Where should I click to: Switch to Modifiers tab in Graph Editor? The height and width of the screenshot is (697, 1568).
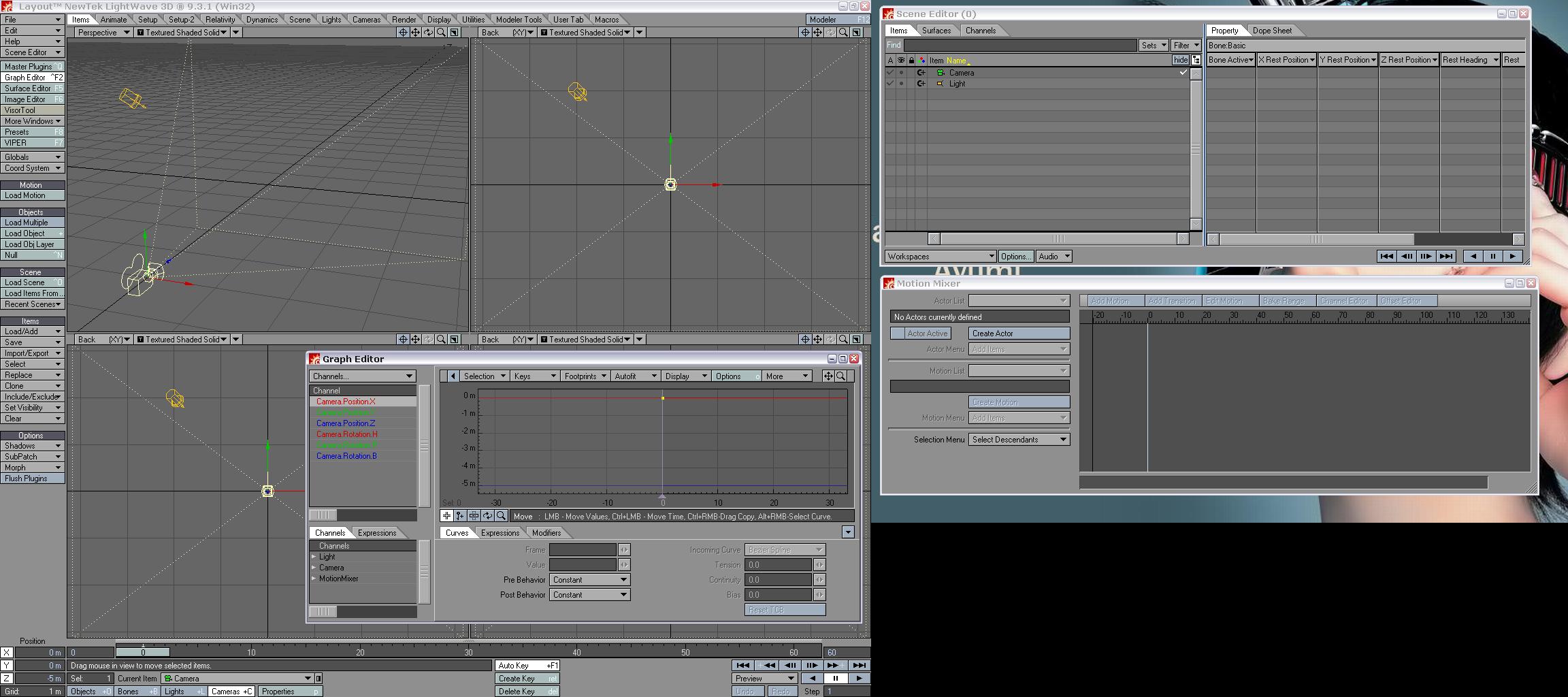[546, 532]
